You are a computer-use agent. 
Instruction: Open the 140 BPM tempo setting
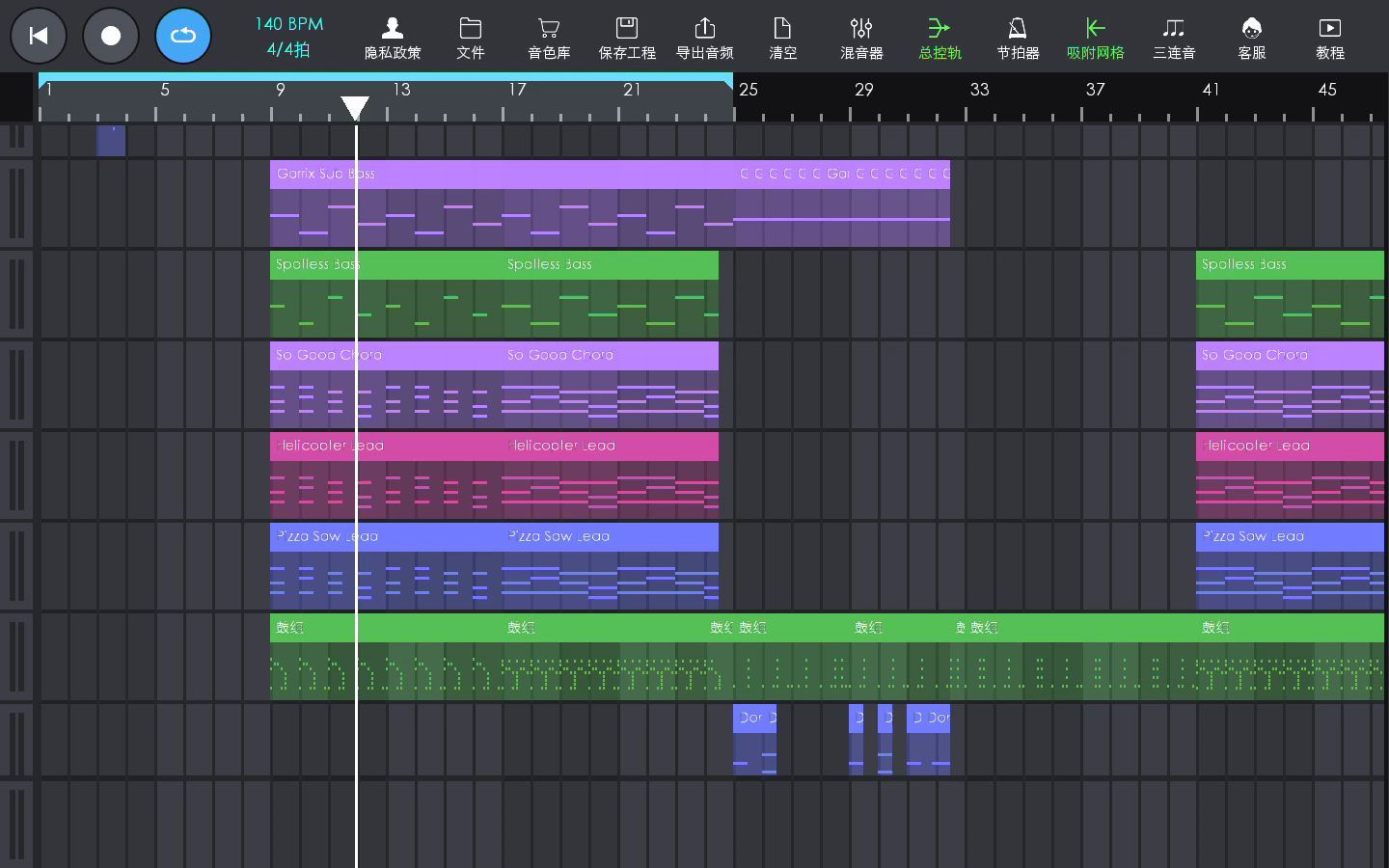click(x=289, y=24)
